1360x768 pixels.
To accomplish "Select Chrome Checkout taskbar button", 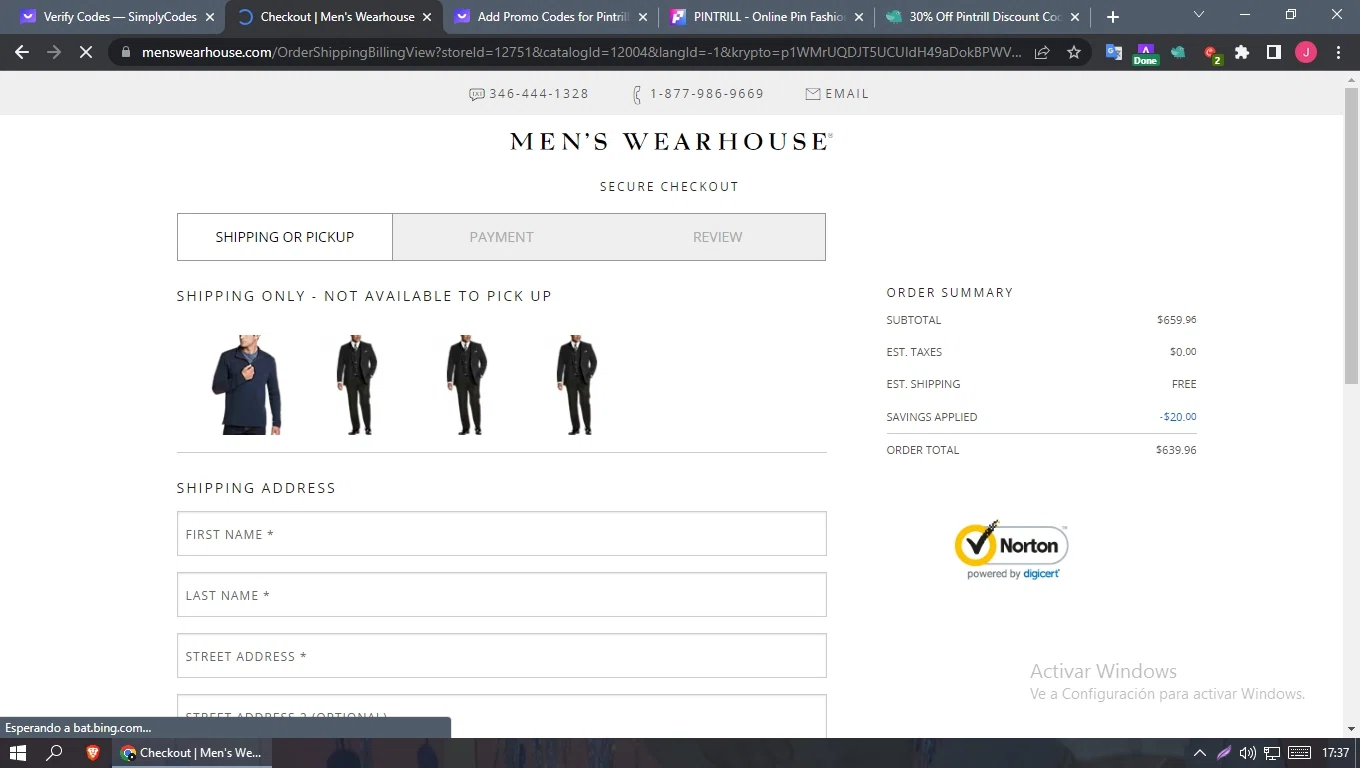I will coord(191,753).
